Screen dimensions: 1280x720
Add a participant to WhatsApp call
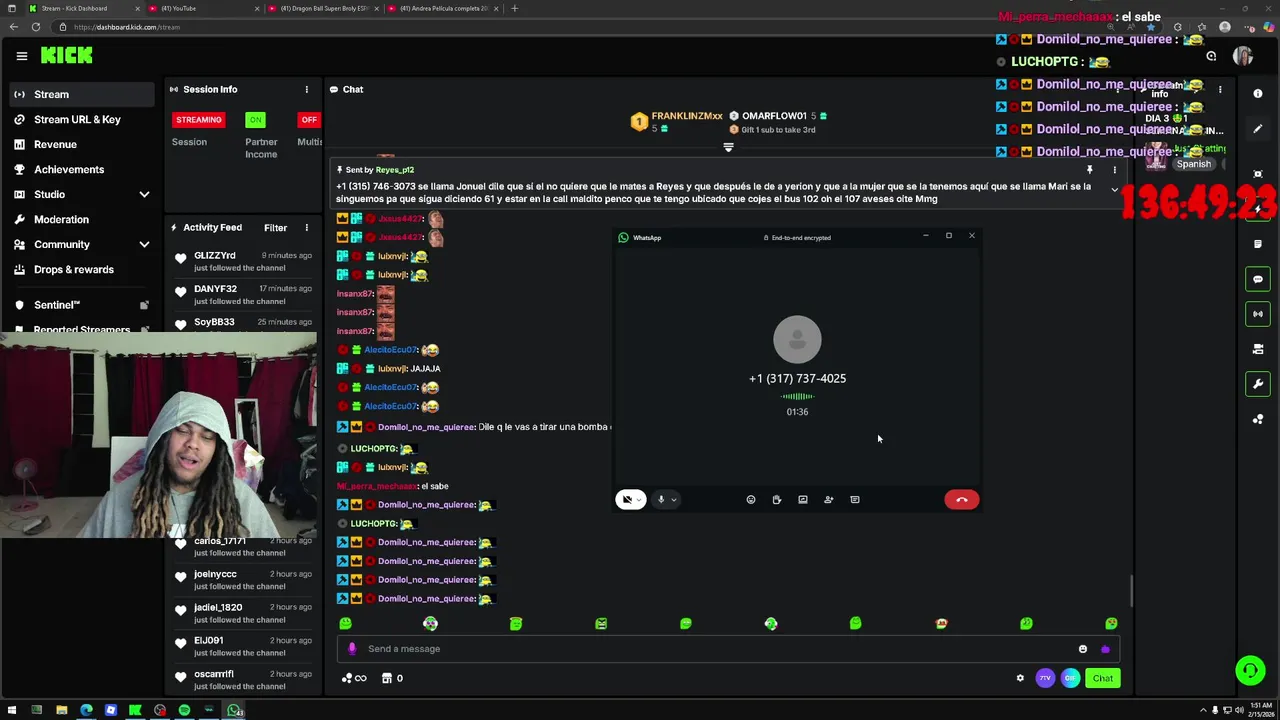click(x=829, y=499)
